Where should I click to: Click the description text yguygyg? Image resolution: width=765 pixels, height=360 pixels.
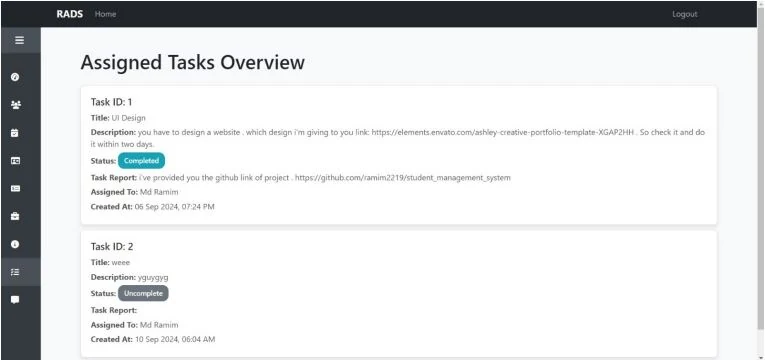pyautogui.click(x=153, y=278)
